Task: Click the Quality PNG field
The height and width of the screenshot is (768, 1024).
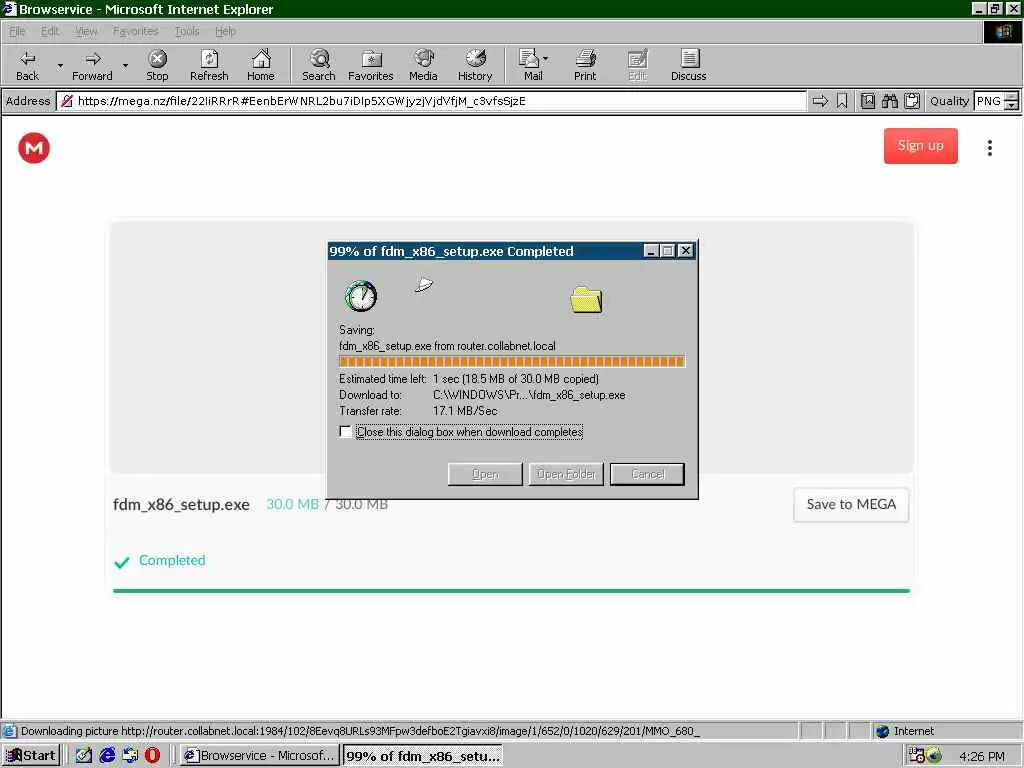Action: 989,101
